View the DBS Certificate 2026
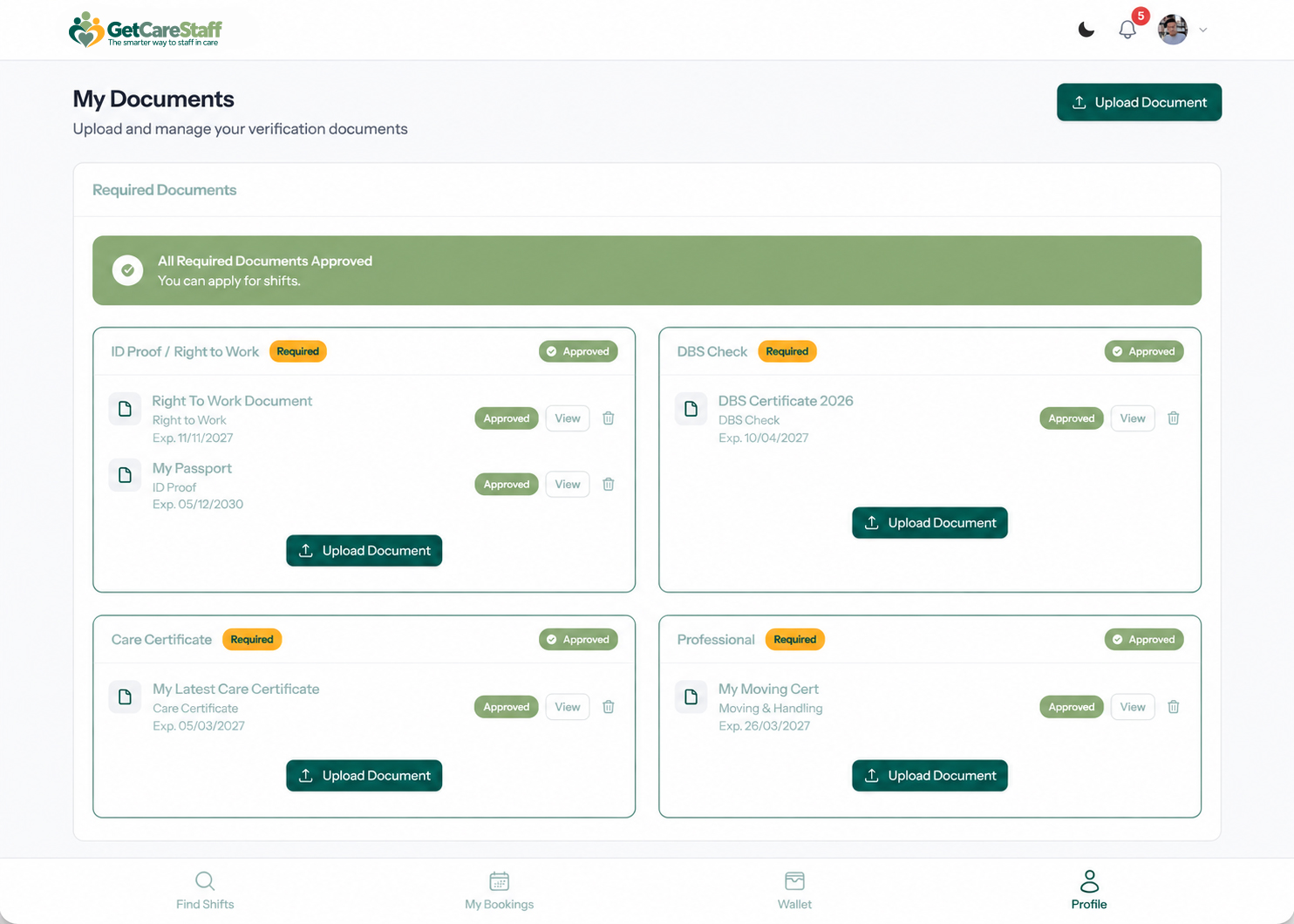 1133,418
